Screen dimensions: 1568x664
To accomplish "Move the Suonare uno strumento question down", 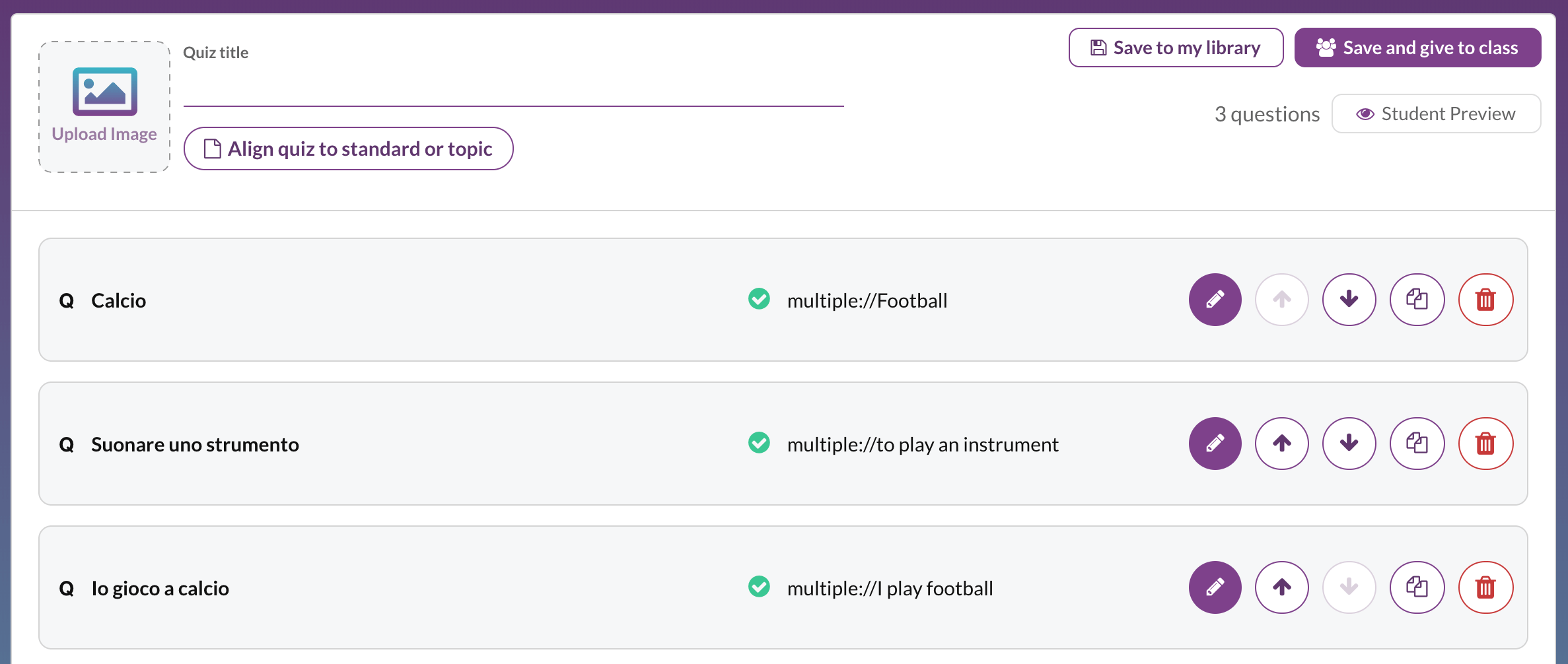I will [1349, 444].
